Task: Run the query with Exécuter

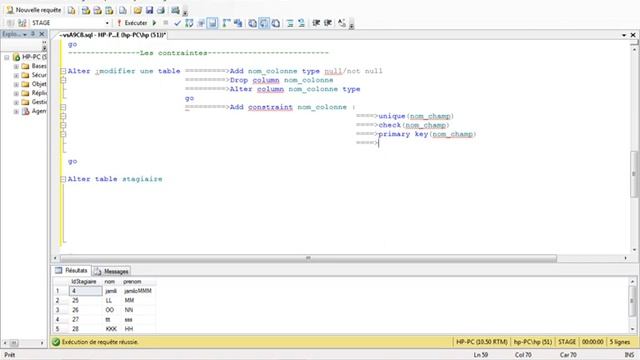Action: (132, 23)
